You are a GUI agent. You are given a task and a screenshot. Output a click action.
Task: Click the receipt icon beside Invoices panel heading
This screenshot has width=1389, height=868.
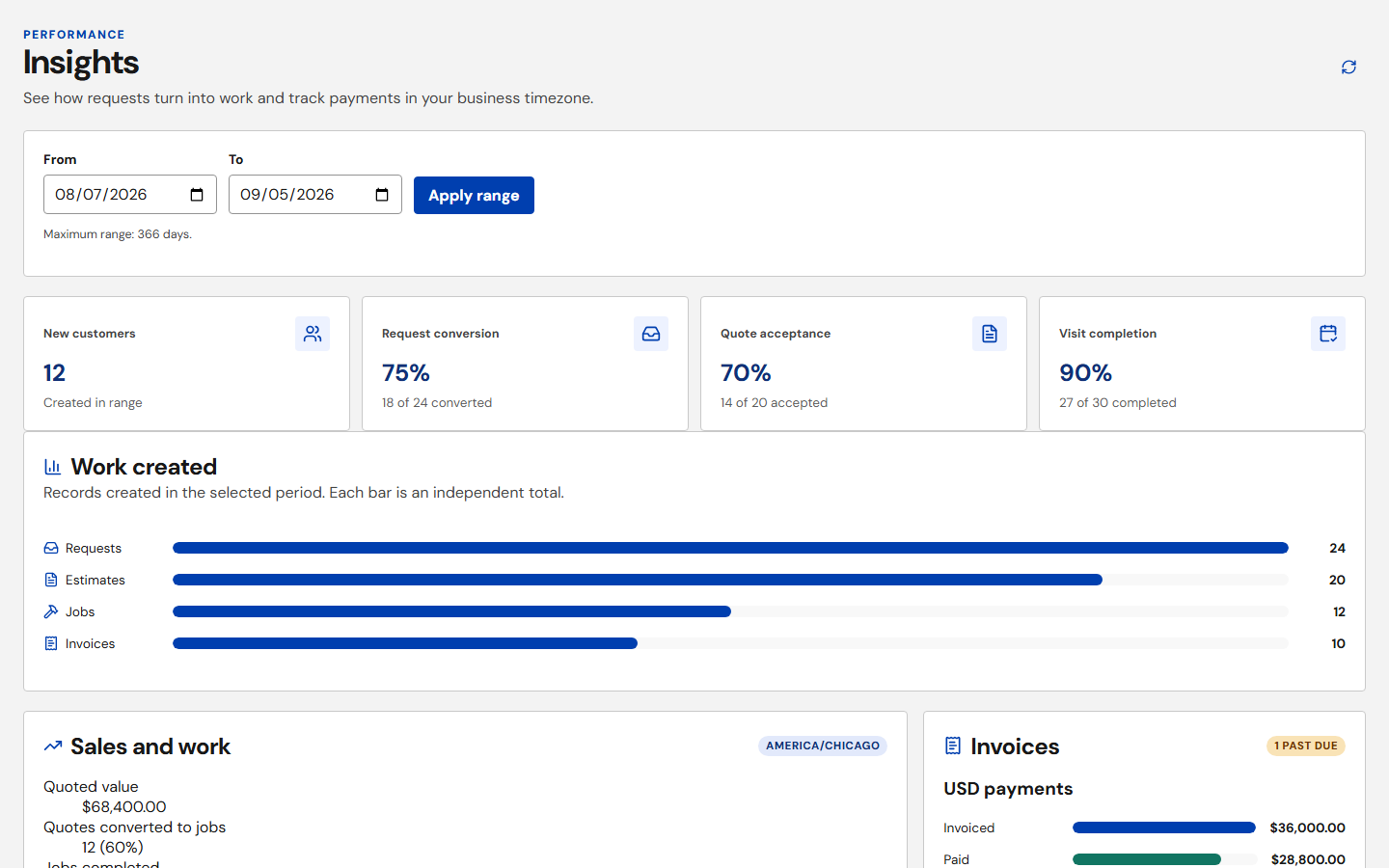[x=953, y=746]
